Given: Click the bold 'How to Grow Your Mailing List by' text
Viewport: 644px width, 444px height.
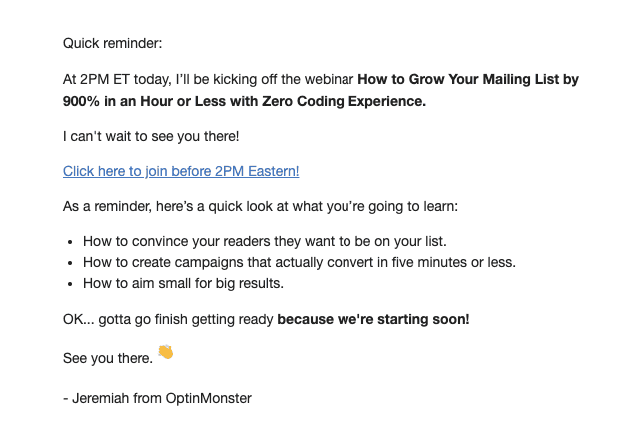Looking at the screenshot, I should tap(468, 78).
